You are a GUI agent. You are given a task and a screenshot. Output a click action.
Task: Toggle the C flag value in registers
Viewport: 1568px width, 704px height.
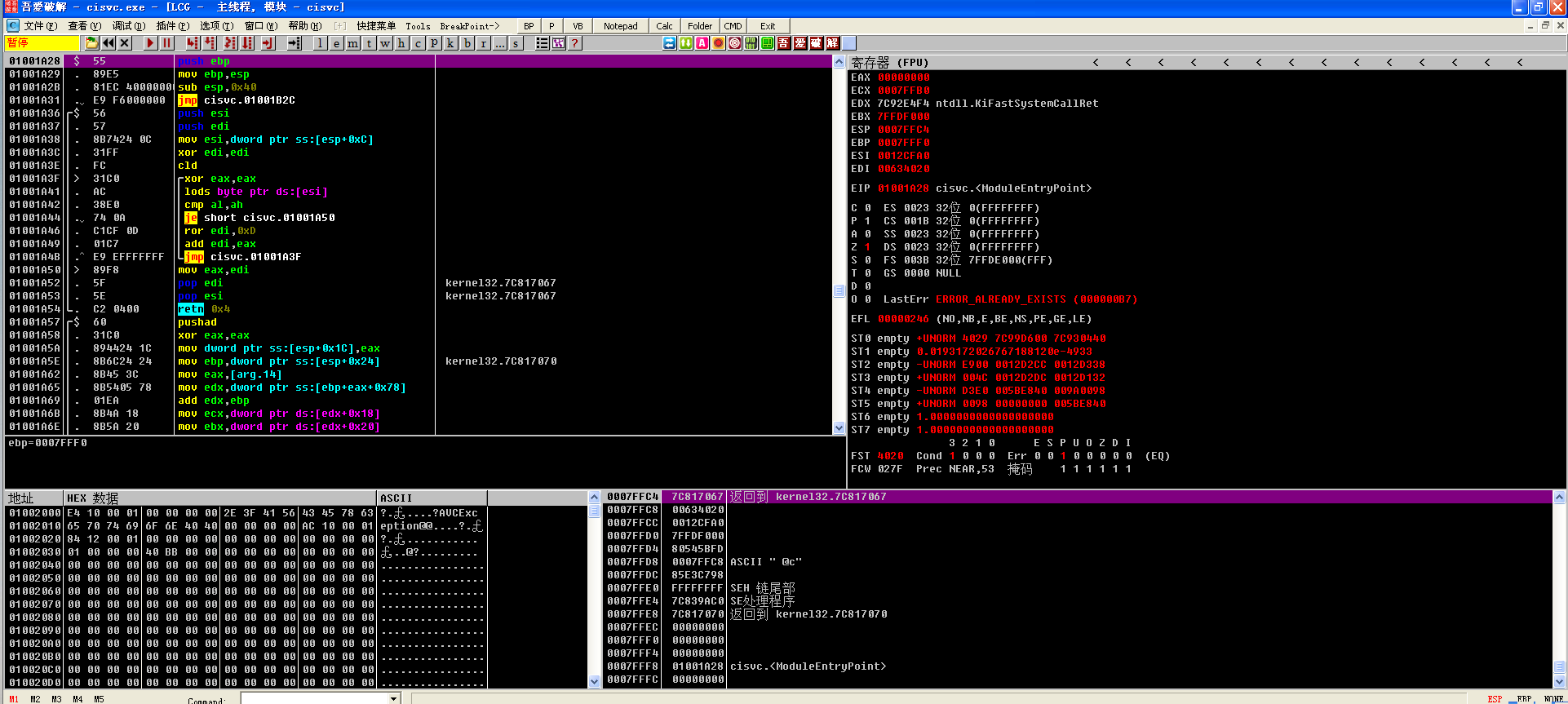point(867,208)
